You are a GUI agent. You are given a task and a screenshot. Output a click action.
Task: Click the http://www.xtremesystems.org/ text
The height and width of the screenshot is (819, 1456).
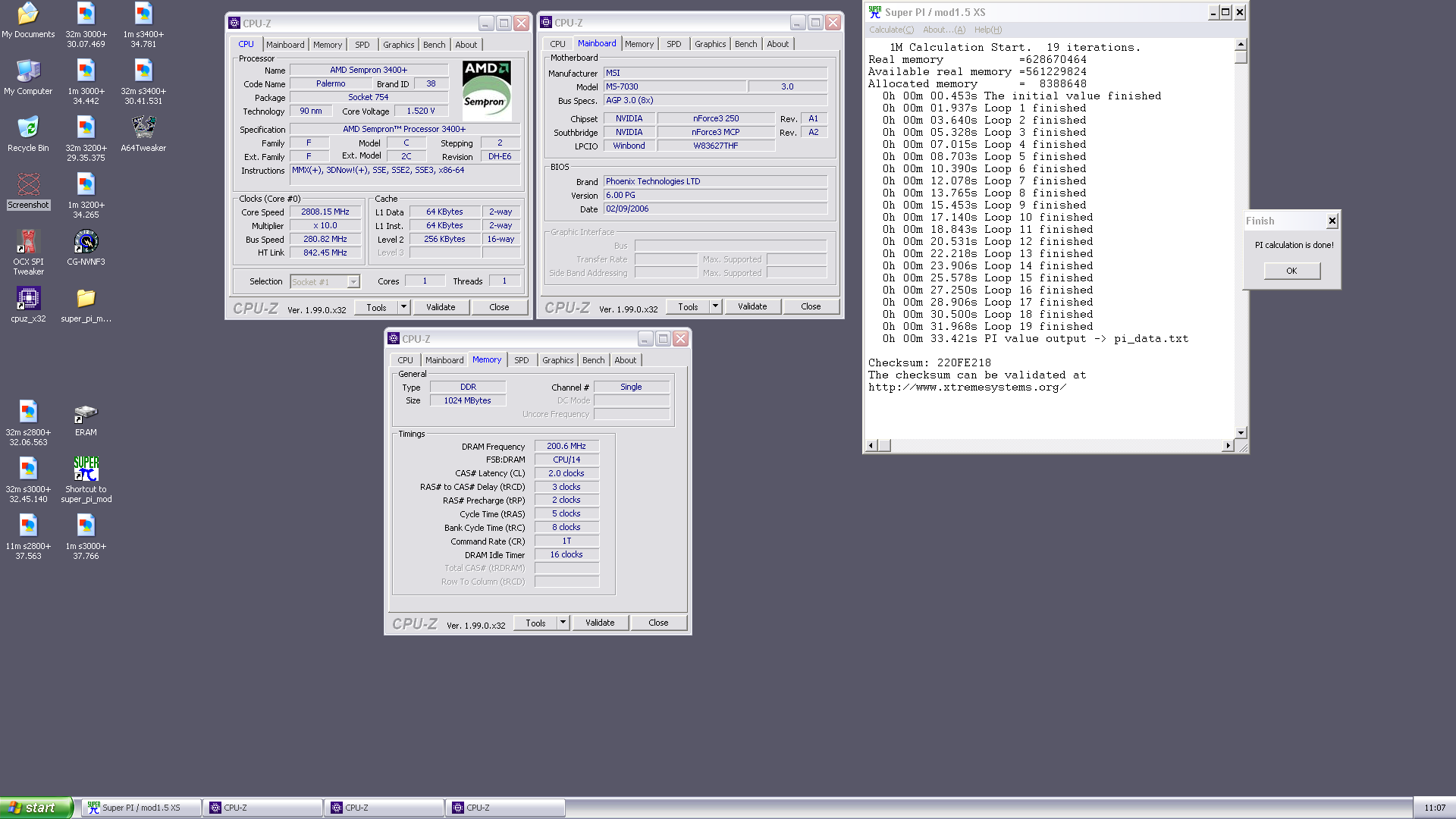pyautogui.click(x=967, y=388)
